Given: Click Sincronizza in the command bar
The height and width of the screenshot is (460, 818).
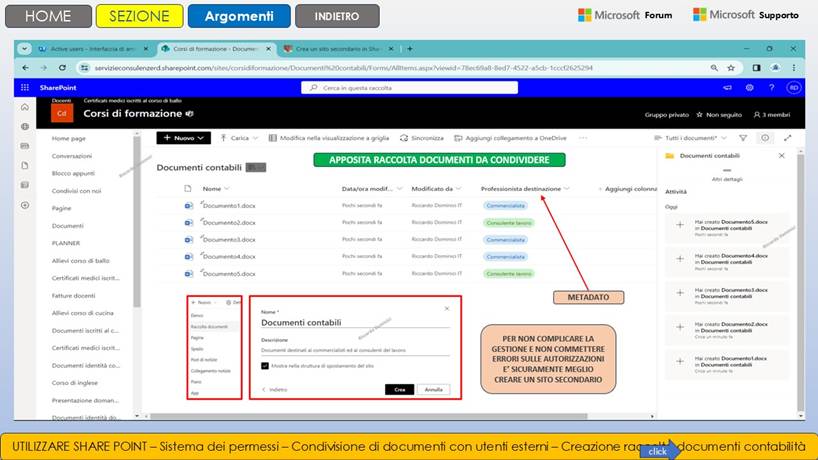Looking at the screenshot, I should click(x=422, y=138).
